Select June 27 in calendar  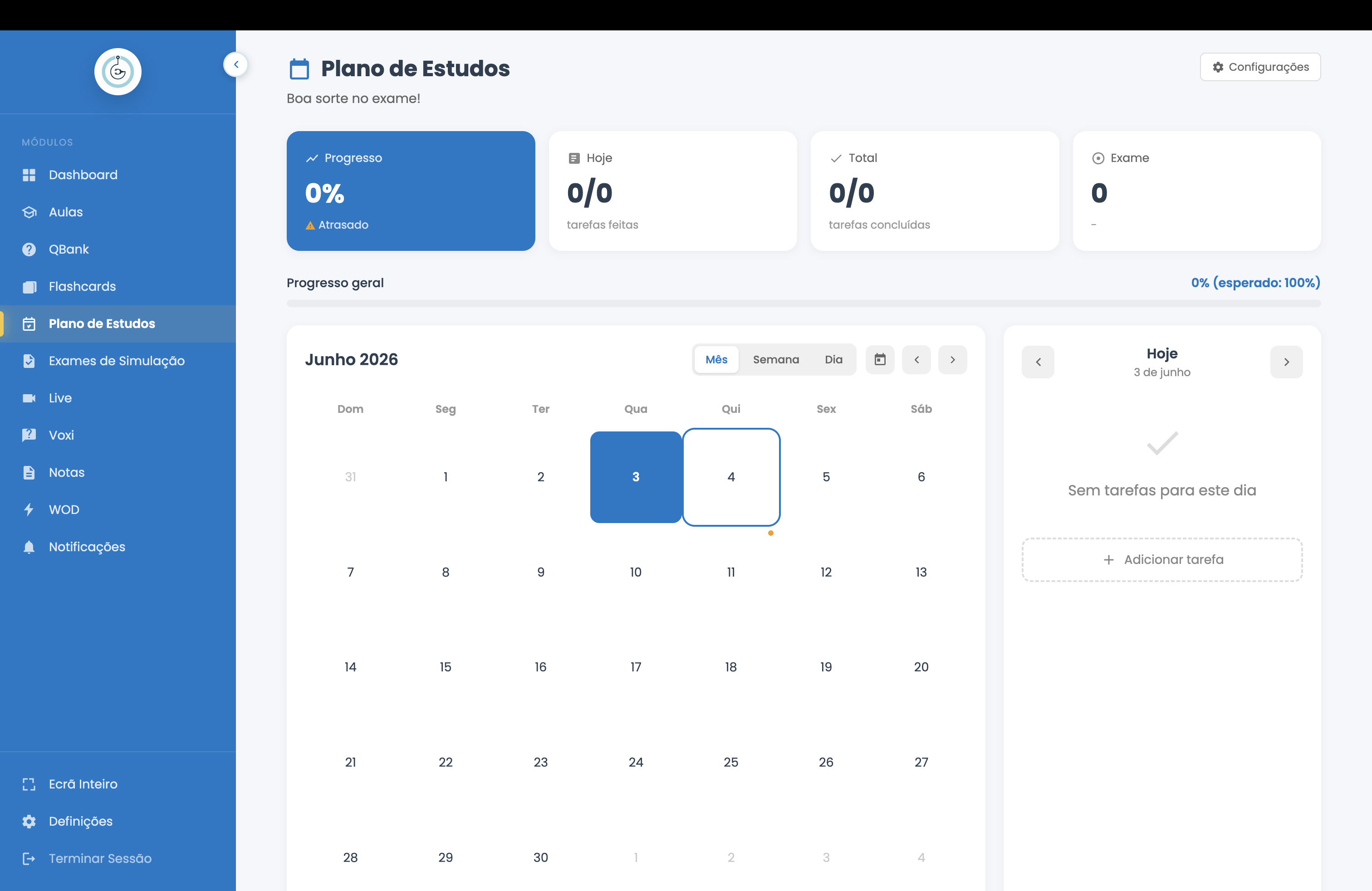pyautogui.click(x=921, y=762)
